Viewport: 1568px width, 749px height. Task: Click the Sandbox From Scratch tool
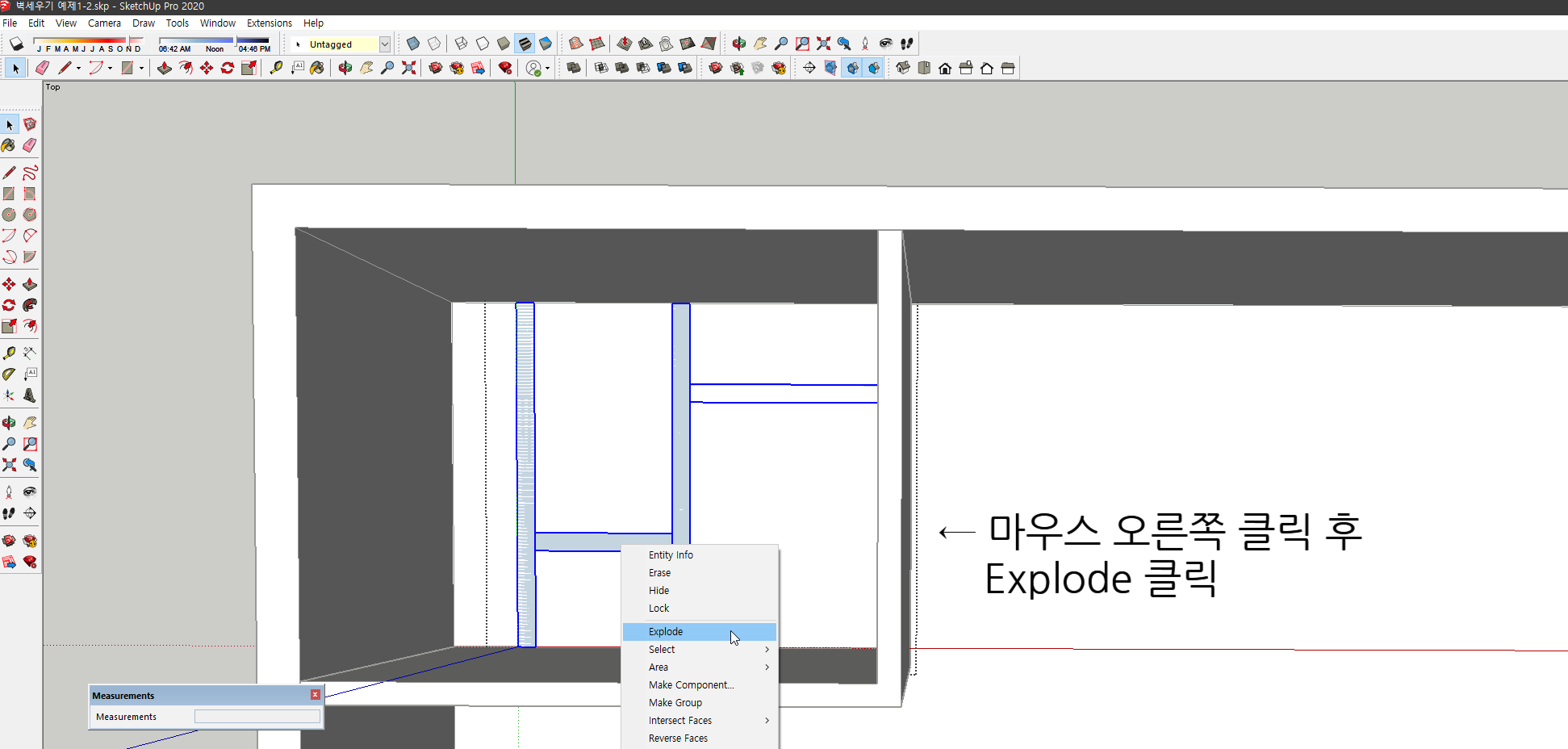pyautogui.click(x=597, y=44)
